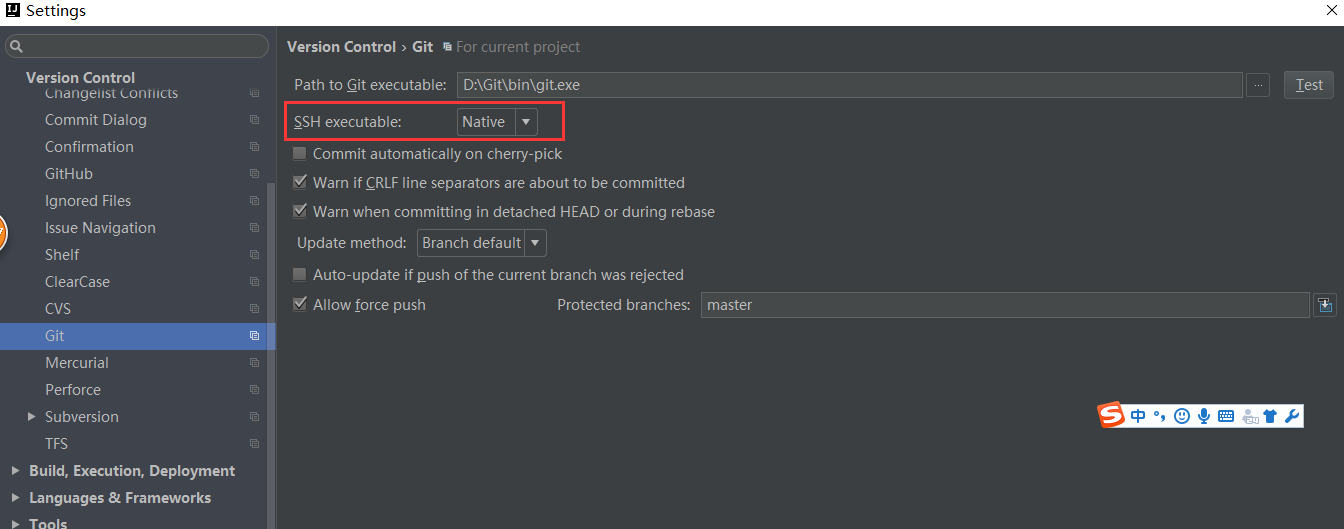Click the Sogou S logo in IME bar
Viewport: 1344px width, 529px height.
click(x=1112, y=415)
